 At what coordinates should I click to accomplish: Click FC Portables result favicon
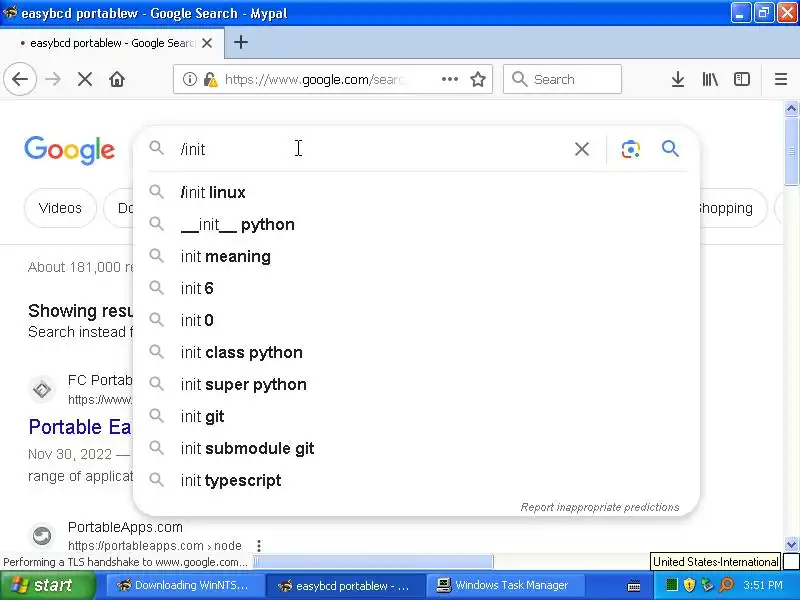click(42, 389)
